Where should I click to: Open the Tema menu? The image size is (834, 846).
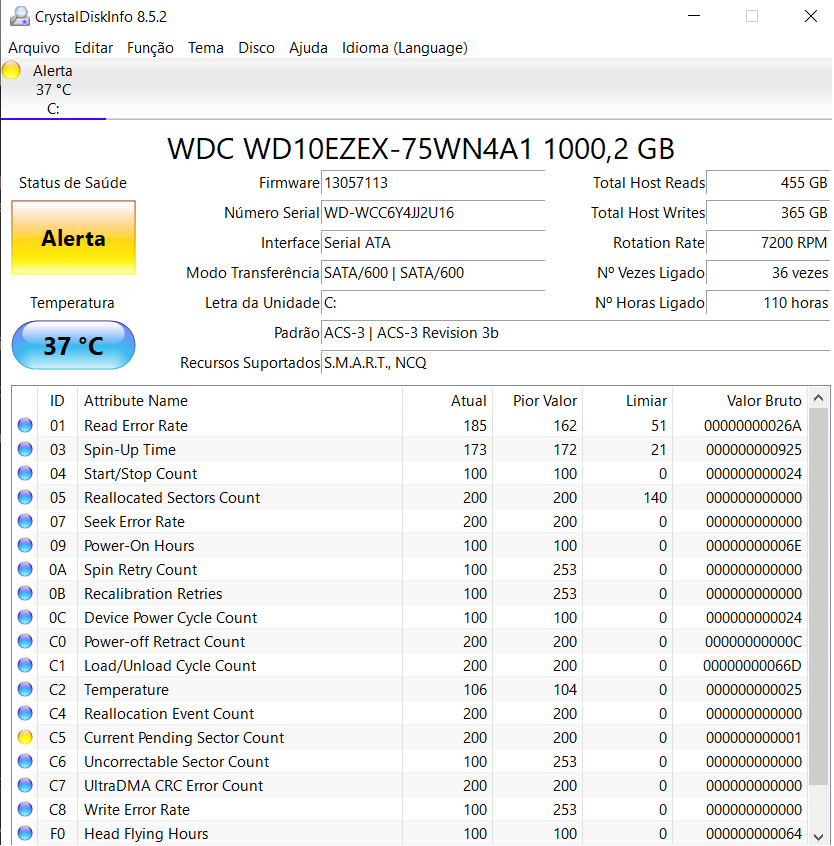206,48
